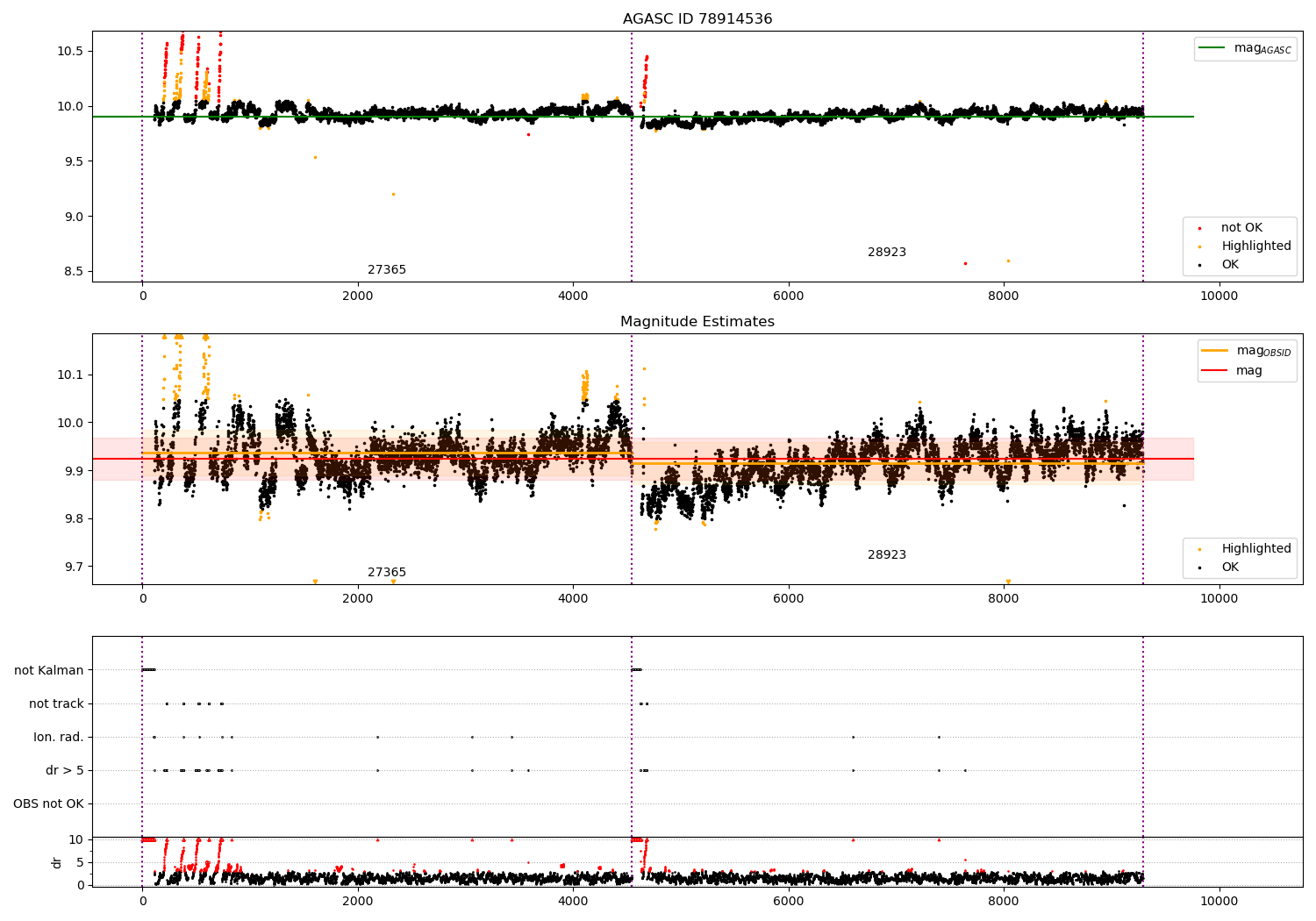Click the '4000' x-tick under bottom plot
Viewport: 1316px width, 921px height.
[x=573, y=902]
